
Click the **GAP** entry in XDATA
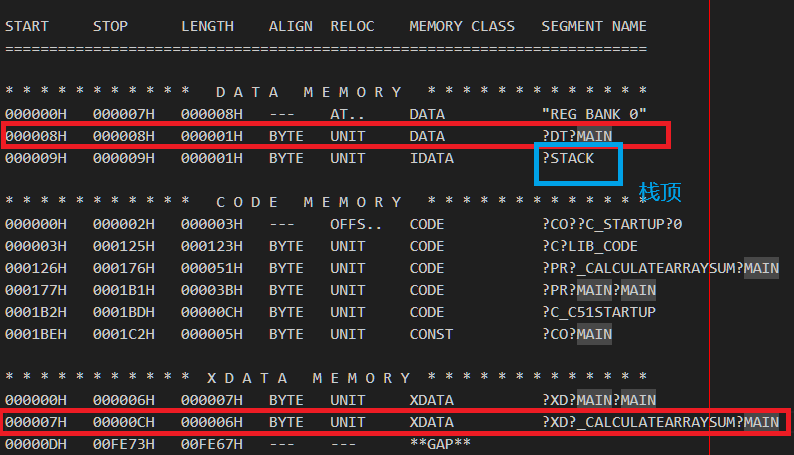[x=440, y=444]
